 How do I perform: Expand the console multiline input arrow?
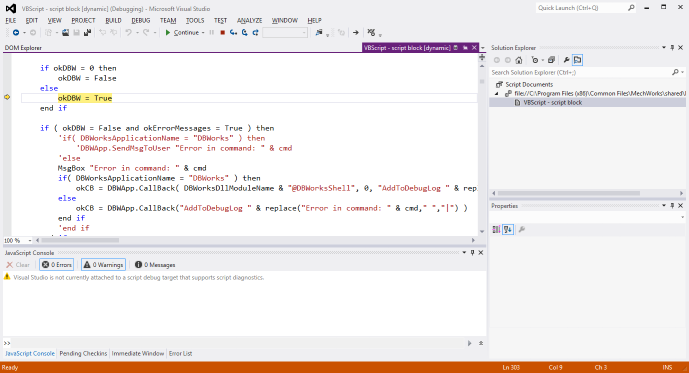pyautogui.click(x=481, y=343)
